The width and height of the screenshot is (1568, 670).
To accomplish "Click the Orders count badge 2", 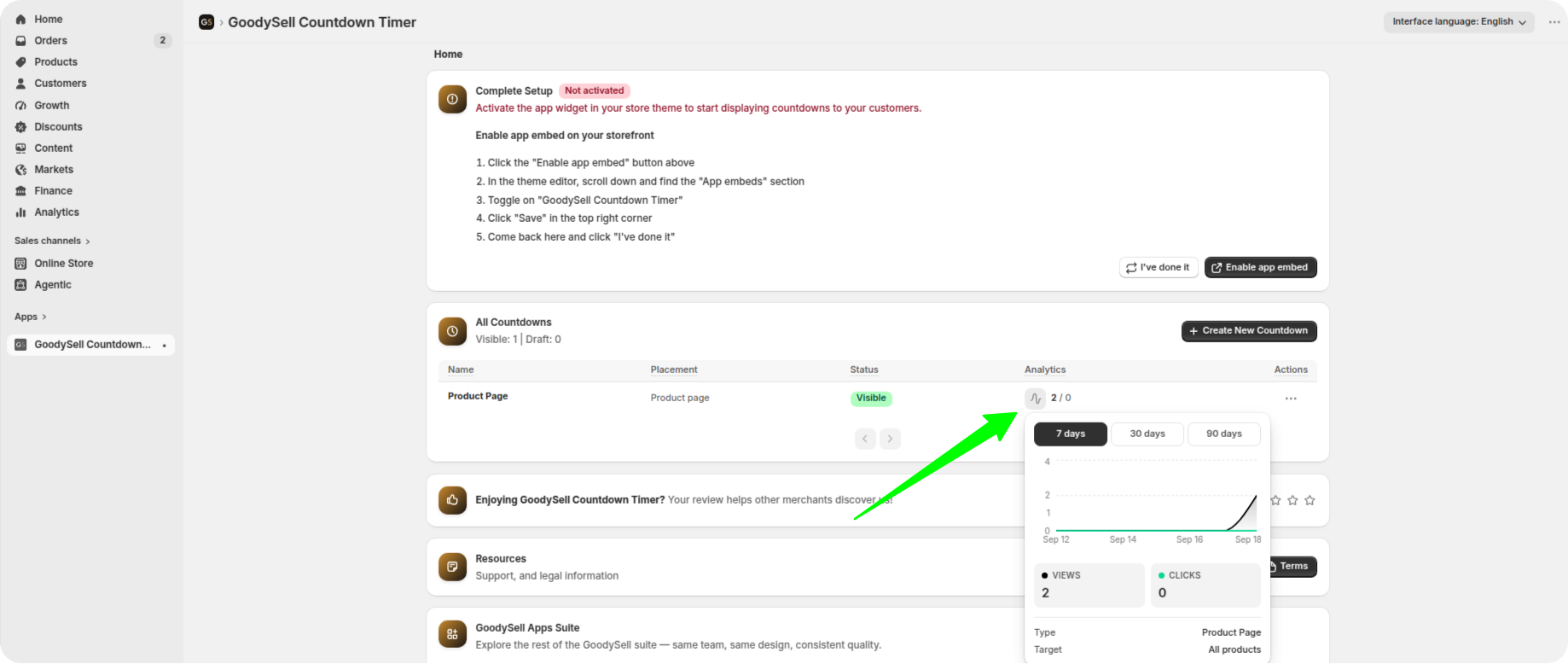I will click(163, 40).
